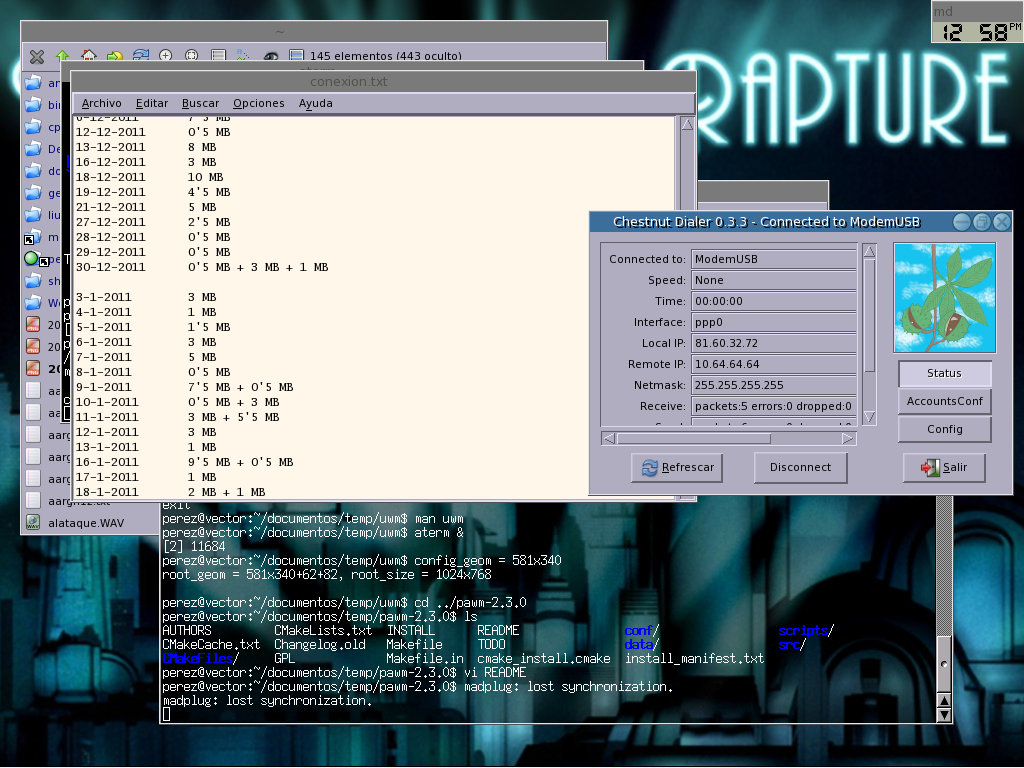
Task: Click the dialer vertical scrollbar thumb
Action: [869, 315]
